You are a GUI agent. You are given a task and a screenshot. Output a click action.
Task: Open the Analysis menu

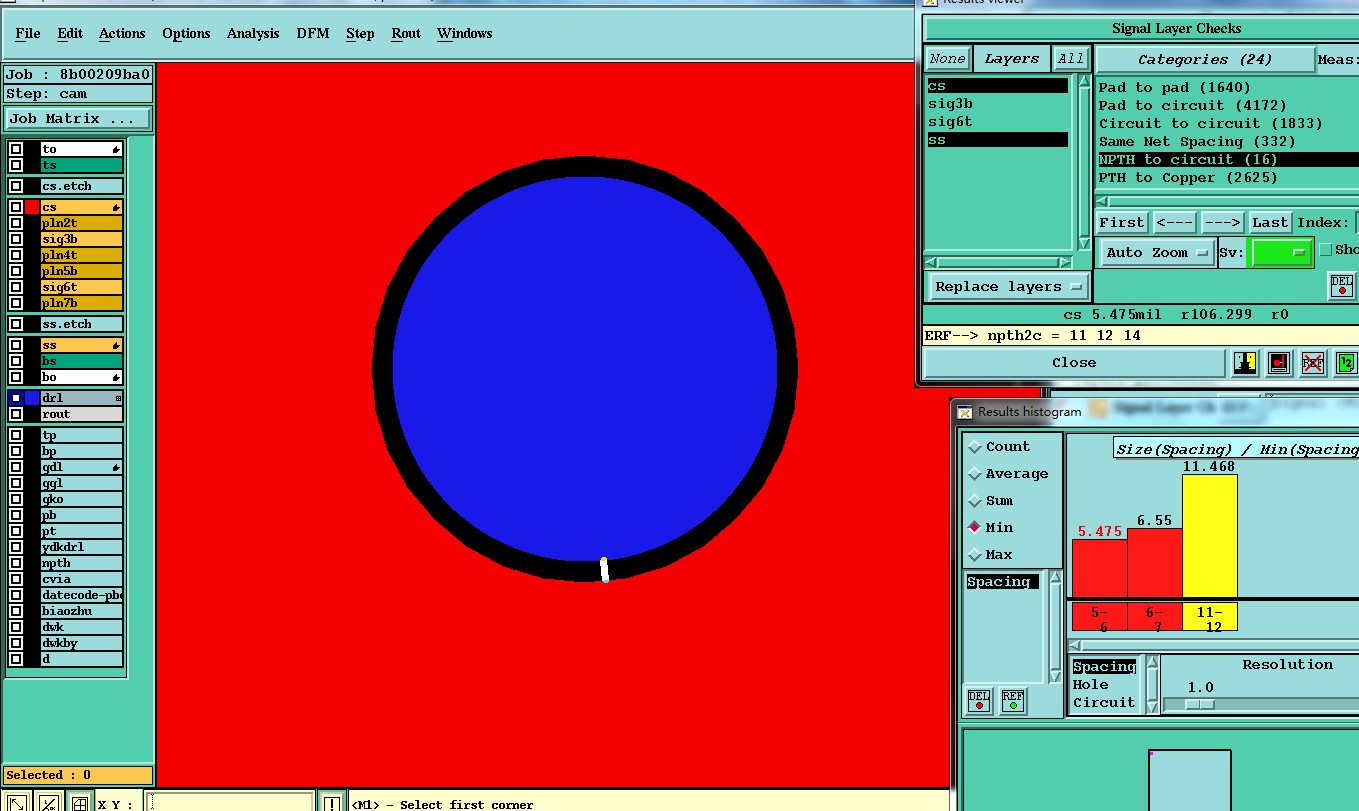click(x=253, y=33)
